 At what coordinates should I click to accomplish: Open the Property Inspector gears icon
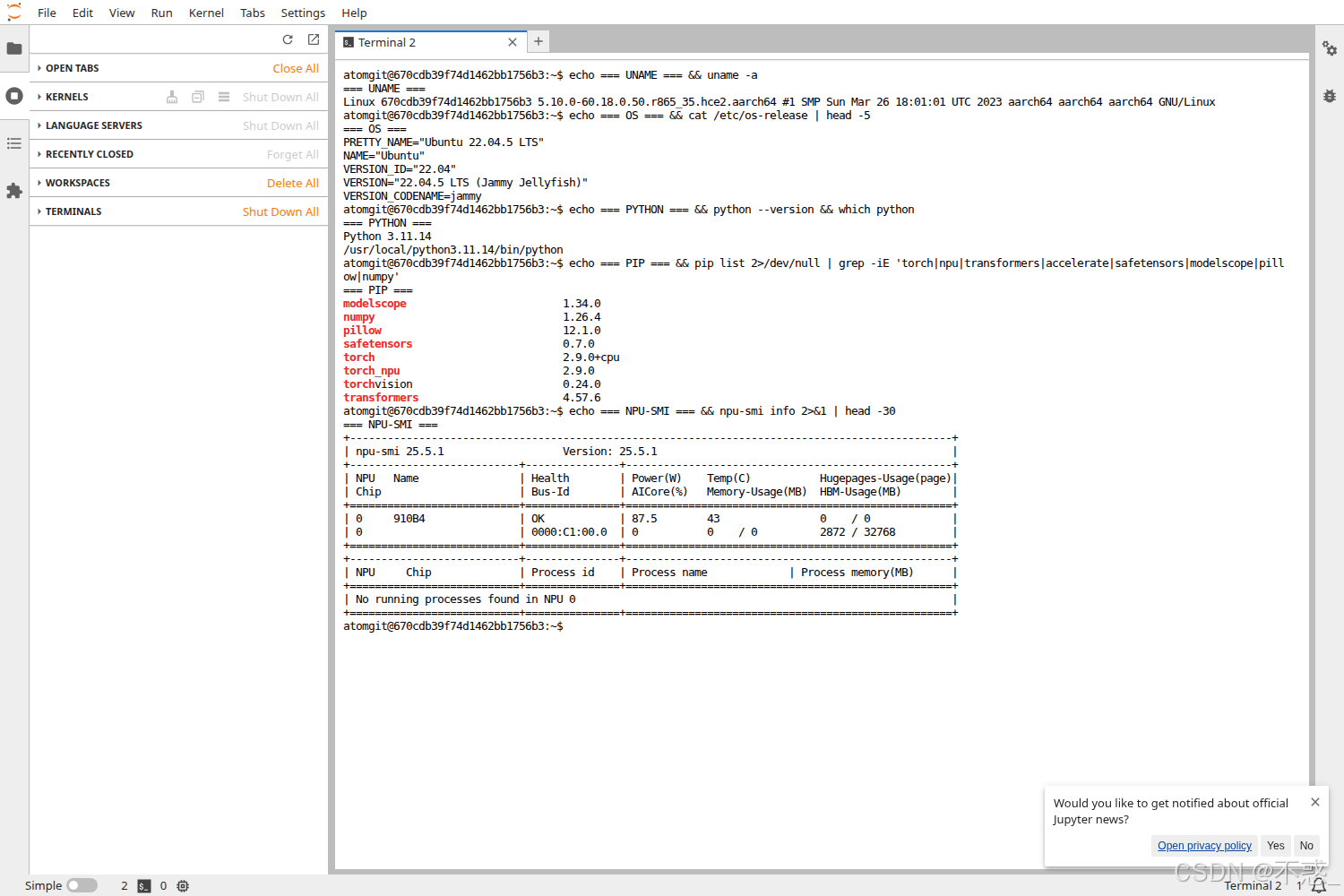(1330, 48)
